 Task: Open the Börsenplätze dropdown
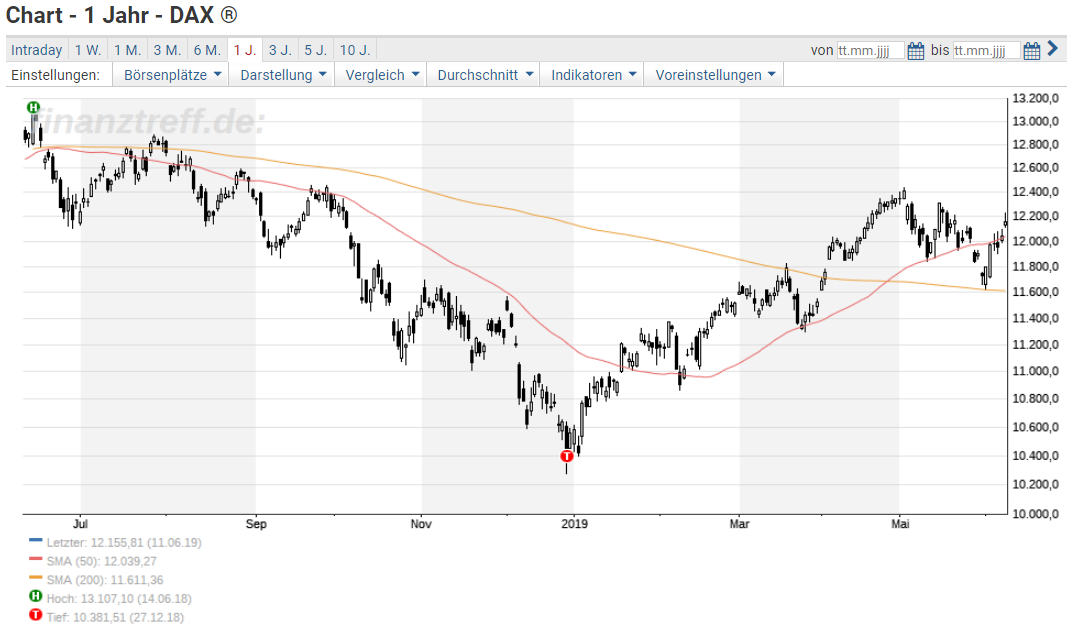click(x=171, y=75)
